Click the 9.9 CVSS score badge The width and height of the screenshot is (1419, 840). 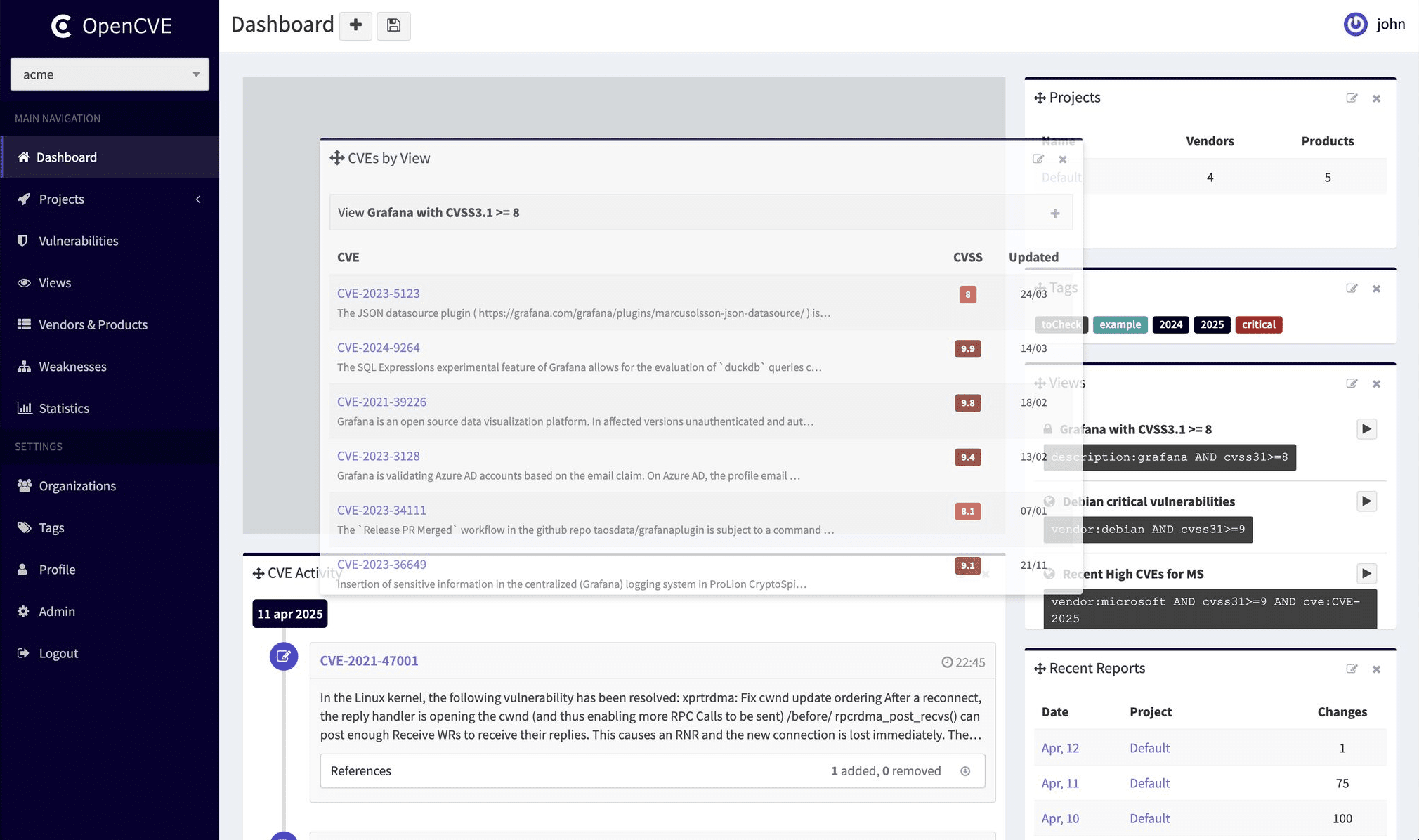(967, 348)
